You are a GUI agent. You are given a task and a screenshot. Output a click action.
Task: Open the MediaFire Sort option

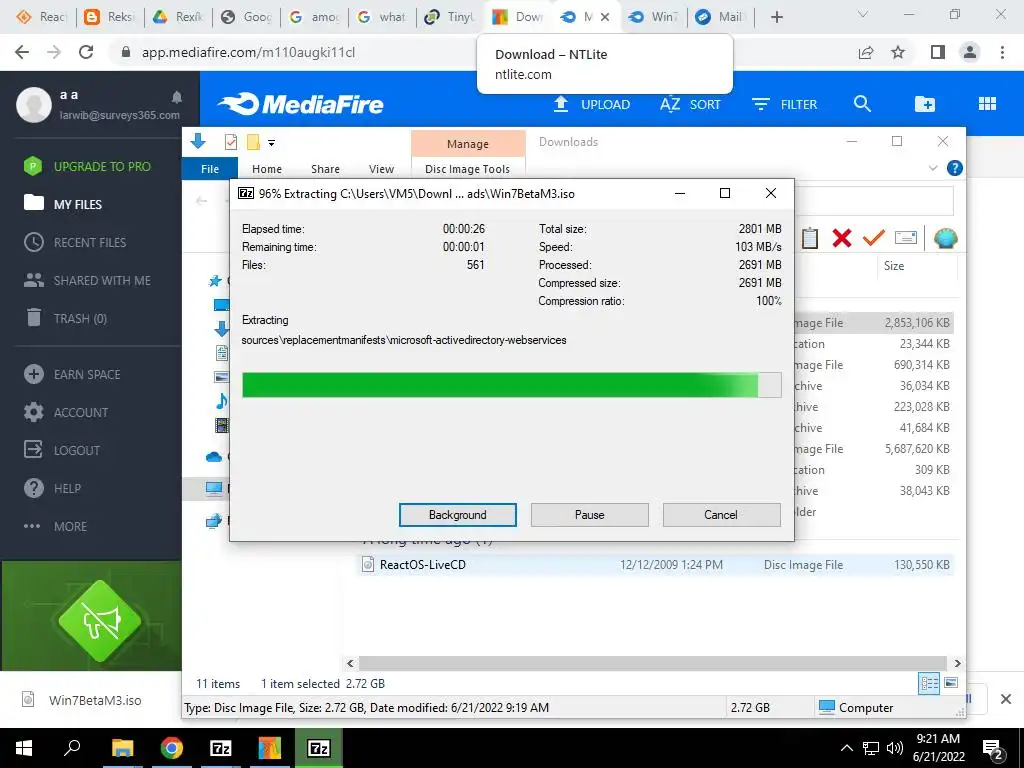(690, 104)
